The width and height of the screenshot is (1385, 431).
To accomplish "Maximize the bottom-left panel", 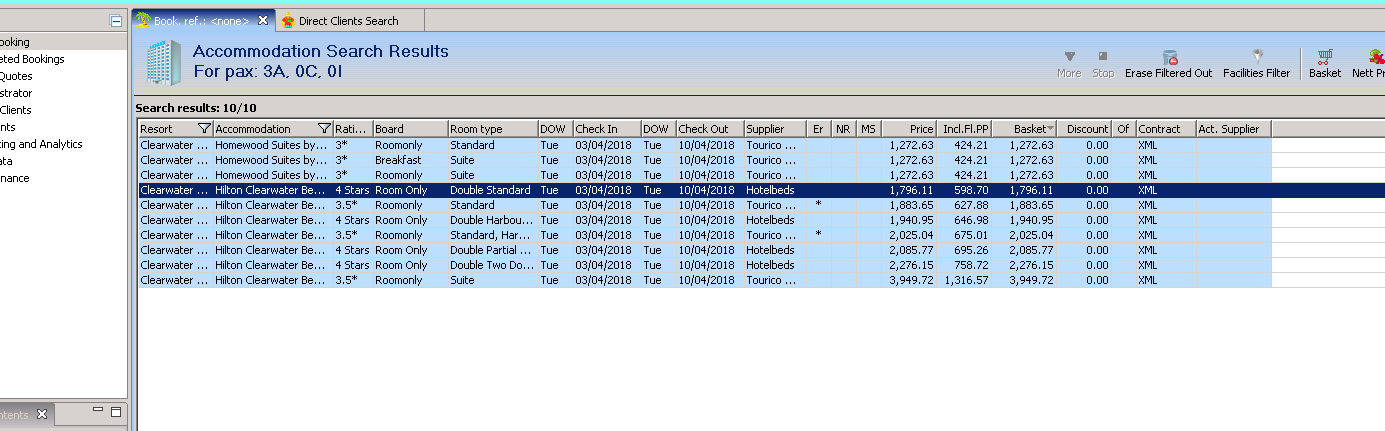I will 116,411.
